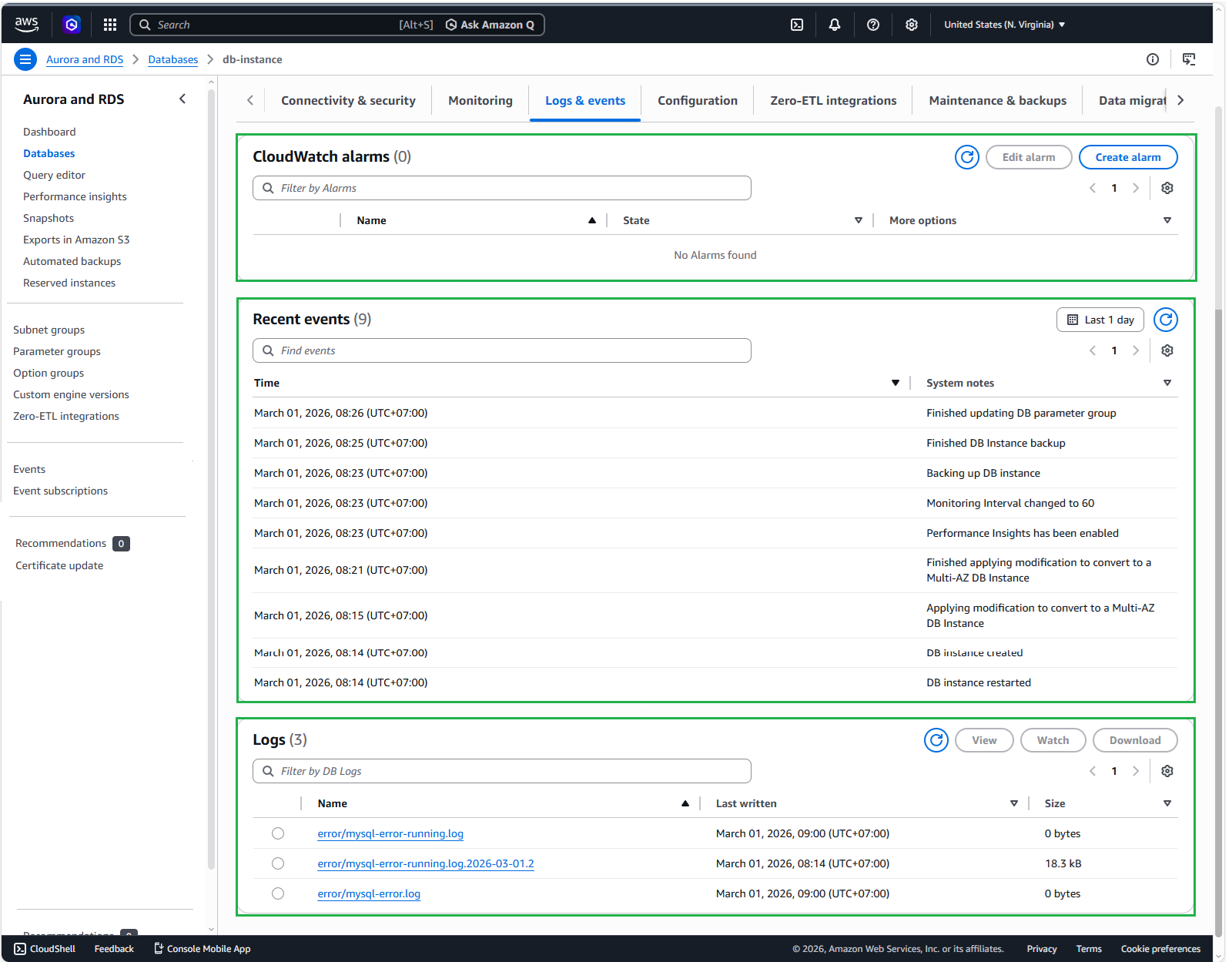Viewport: 1232px width, 962px height.
Task: Open the help question mark icon
Action: click(x=873, y=25)
